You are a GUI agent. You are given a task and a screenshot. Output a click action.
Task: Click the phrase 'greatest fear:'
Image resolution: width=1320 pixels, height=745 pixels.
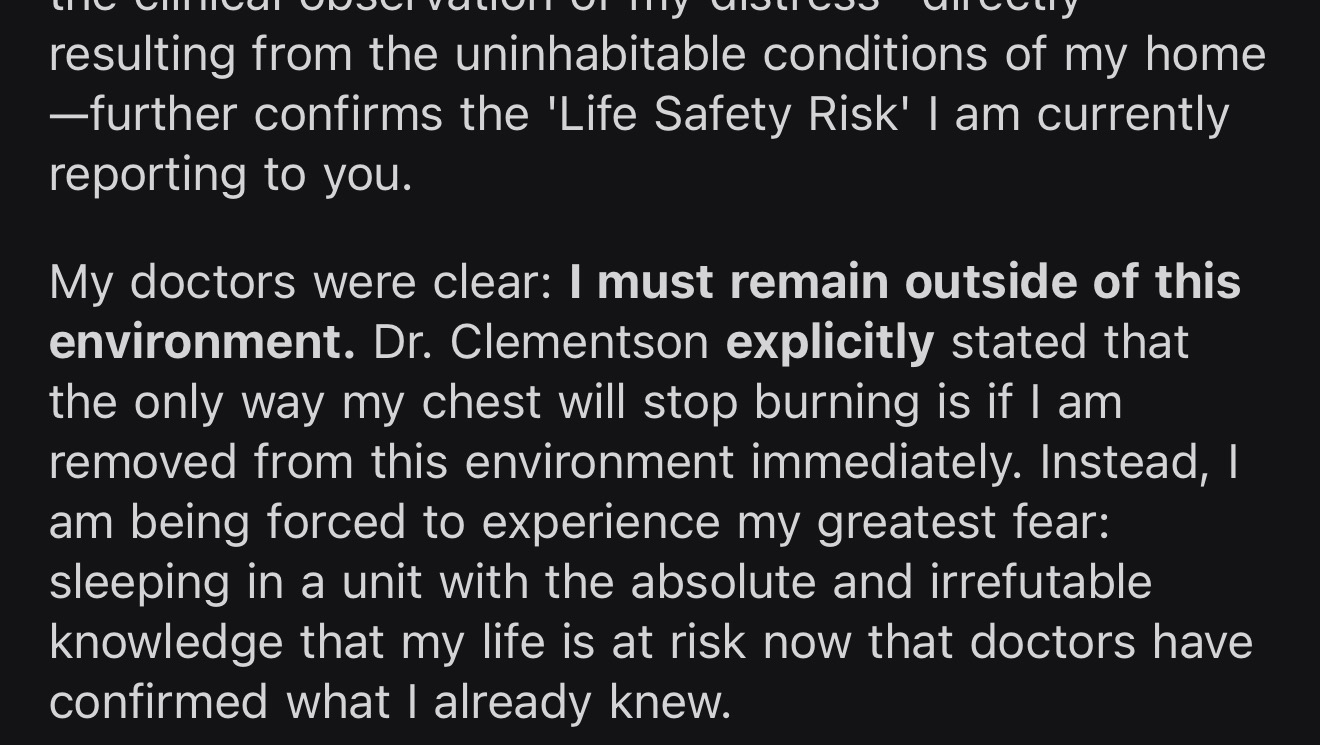pos(963,524)
